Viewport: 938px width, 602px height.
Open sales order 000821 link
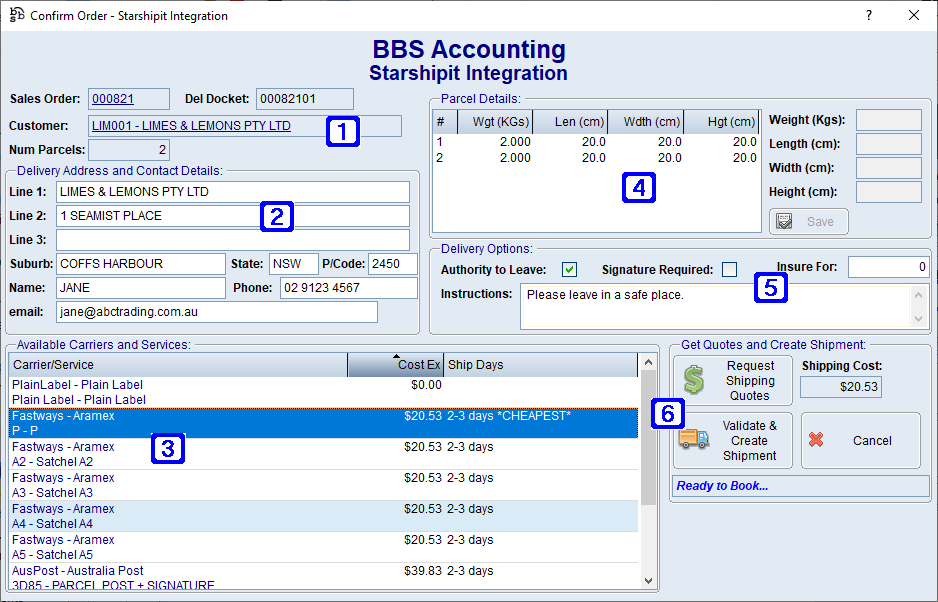point(113,99)
